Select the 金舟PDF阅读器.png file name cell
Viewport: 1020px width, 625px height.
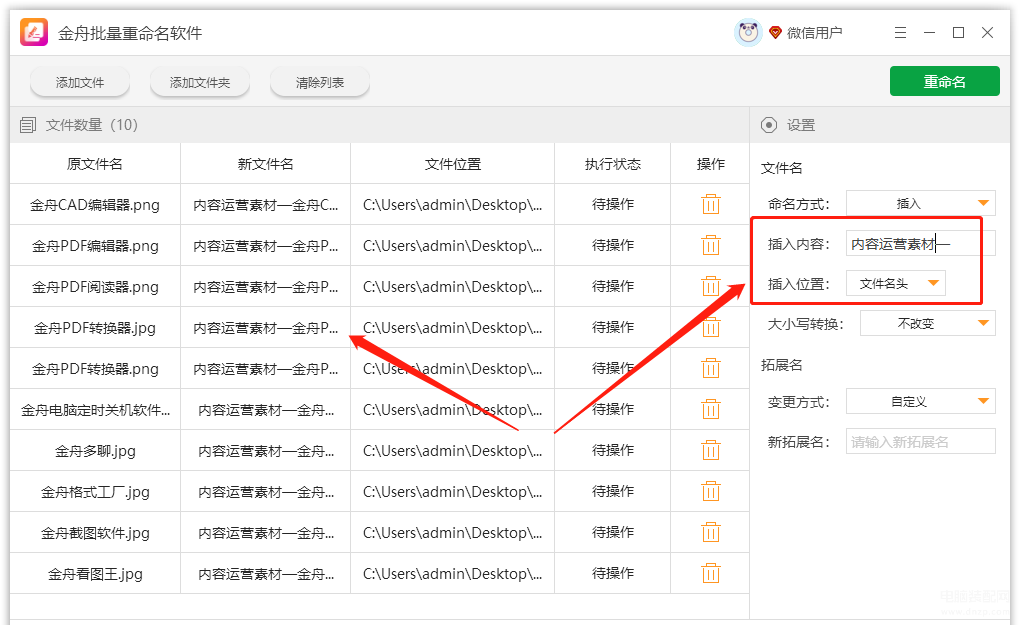coord(95,287)
